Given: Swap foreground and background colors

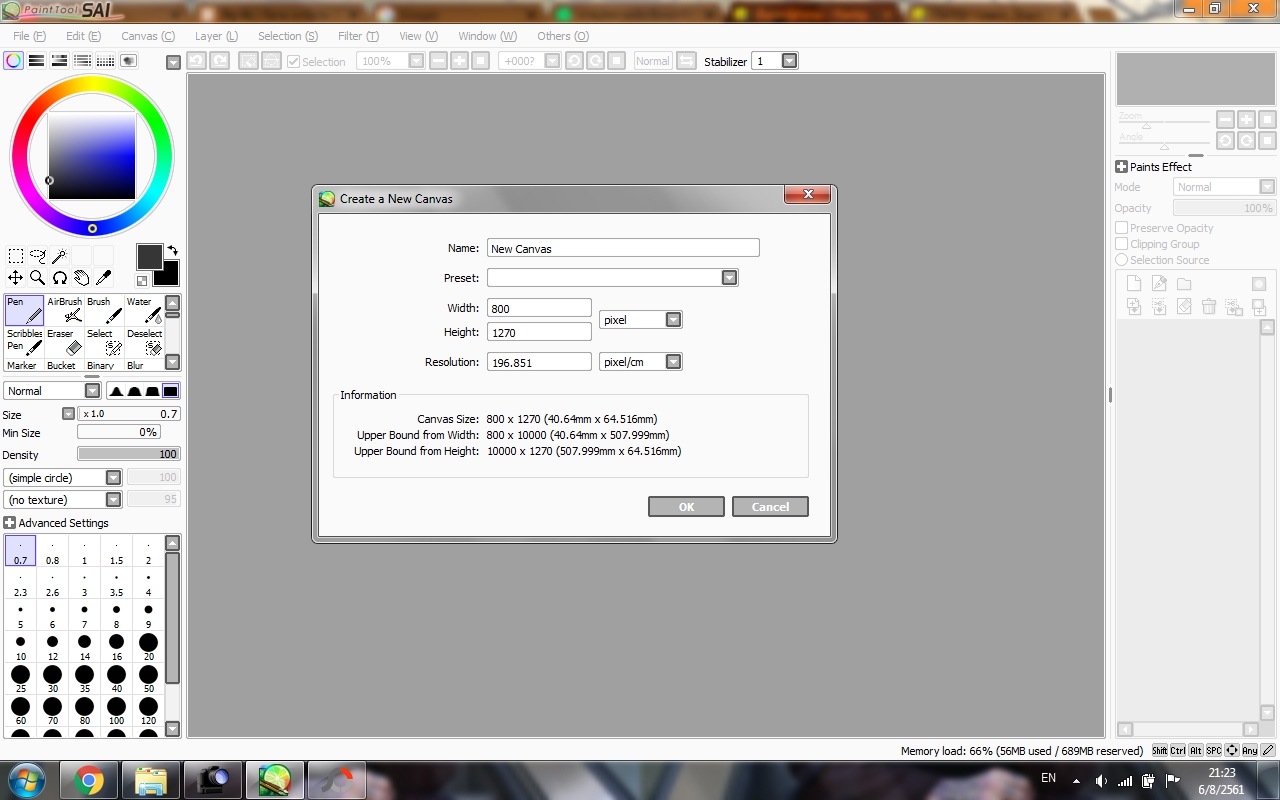Looking at the screenshot, I should [172, 250].
